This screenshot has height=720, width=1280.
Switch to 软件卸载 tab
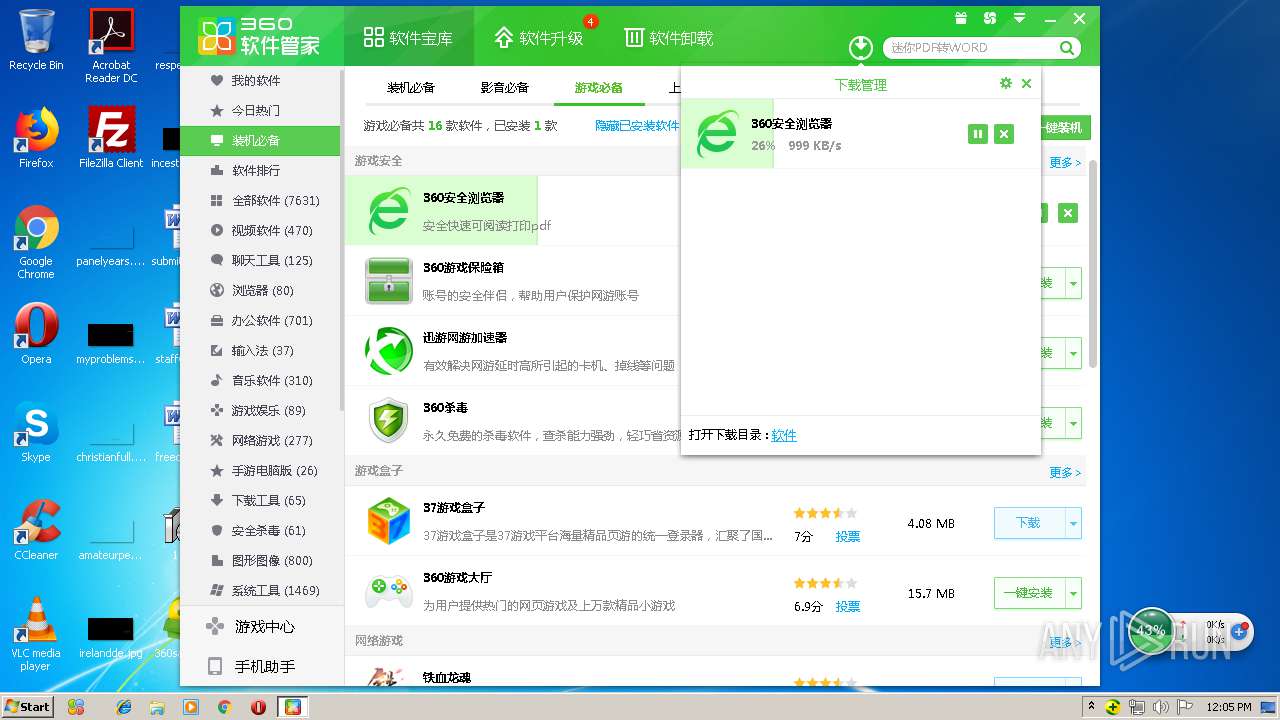[x=669, y=38]
